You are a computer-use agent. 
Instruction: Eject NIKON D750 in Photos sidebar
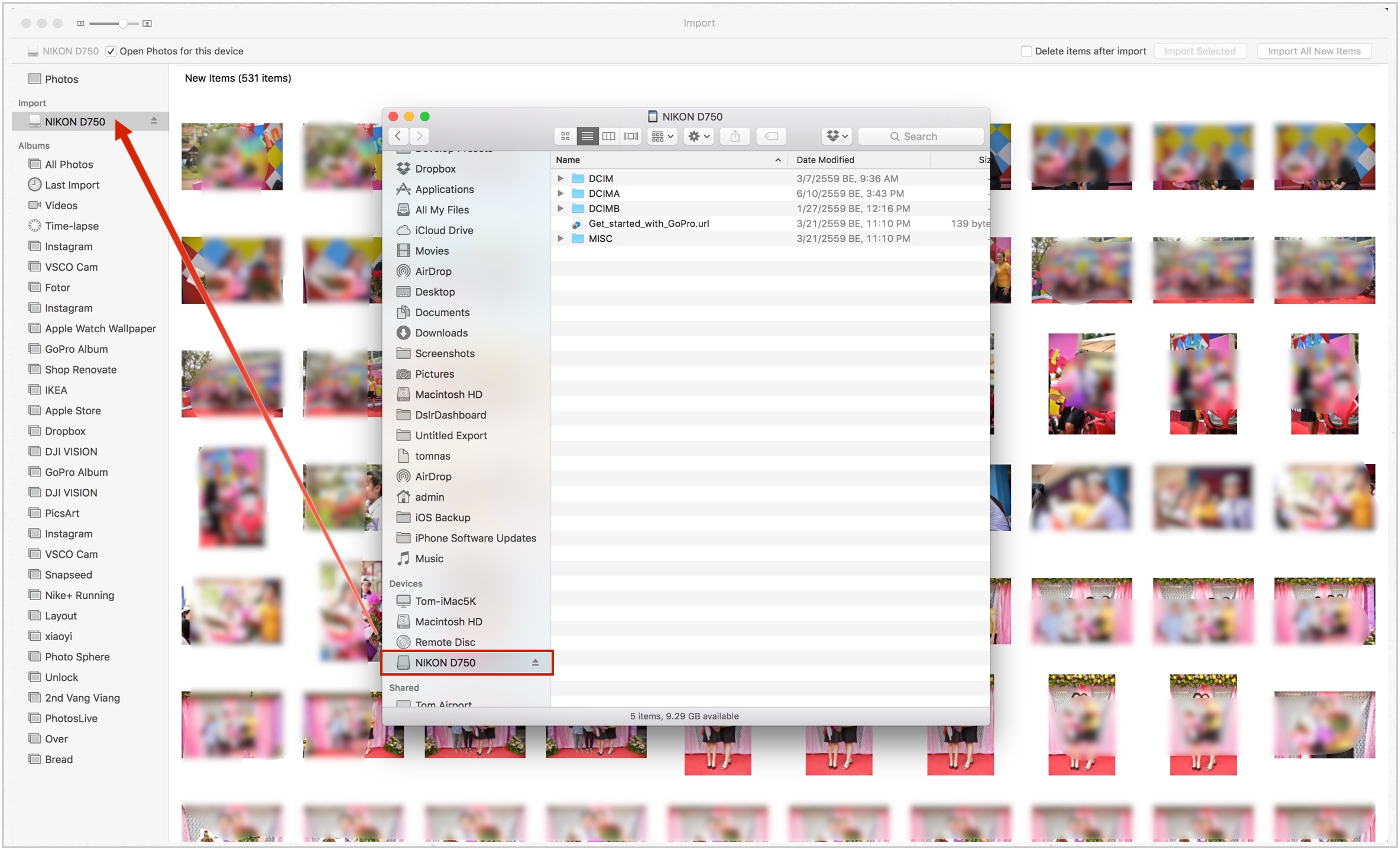point(154,121)
